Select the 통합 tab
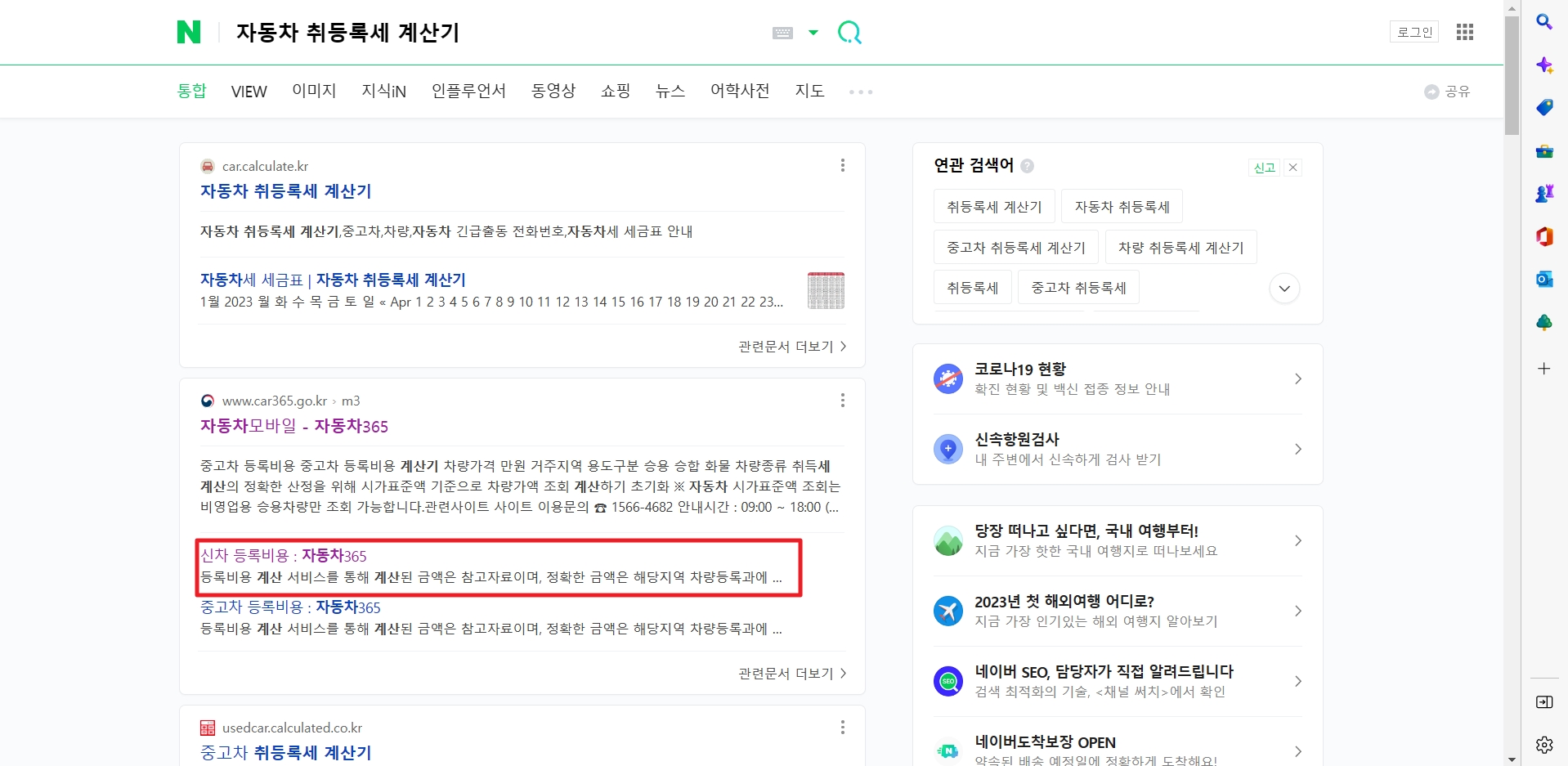 (x=192, y=91)
